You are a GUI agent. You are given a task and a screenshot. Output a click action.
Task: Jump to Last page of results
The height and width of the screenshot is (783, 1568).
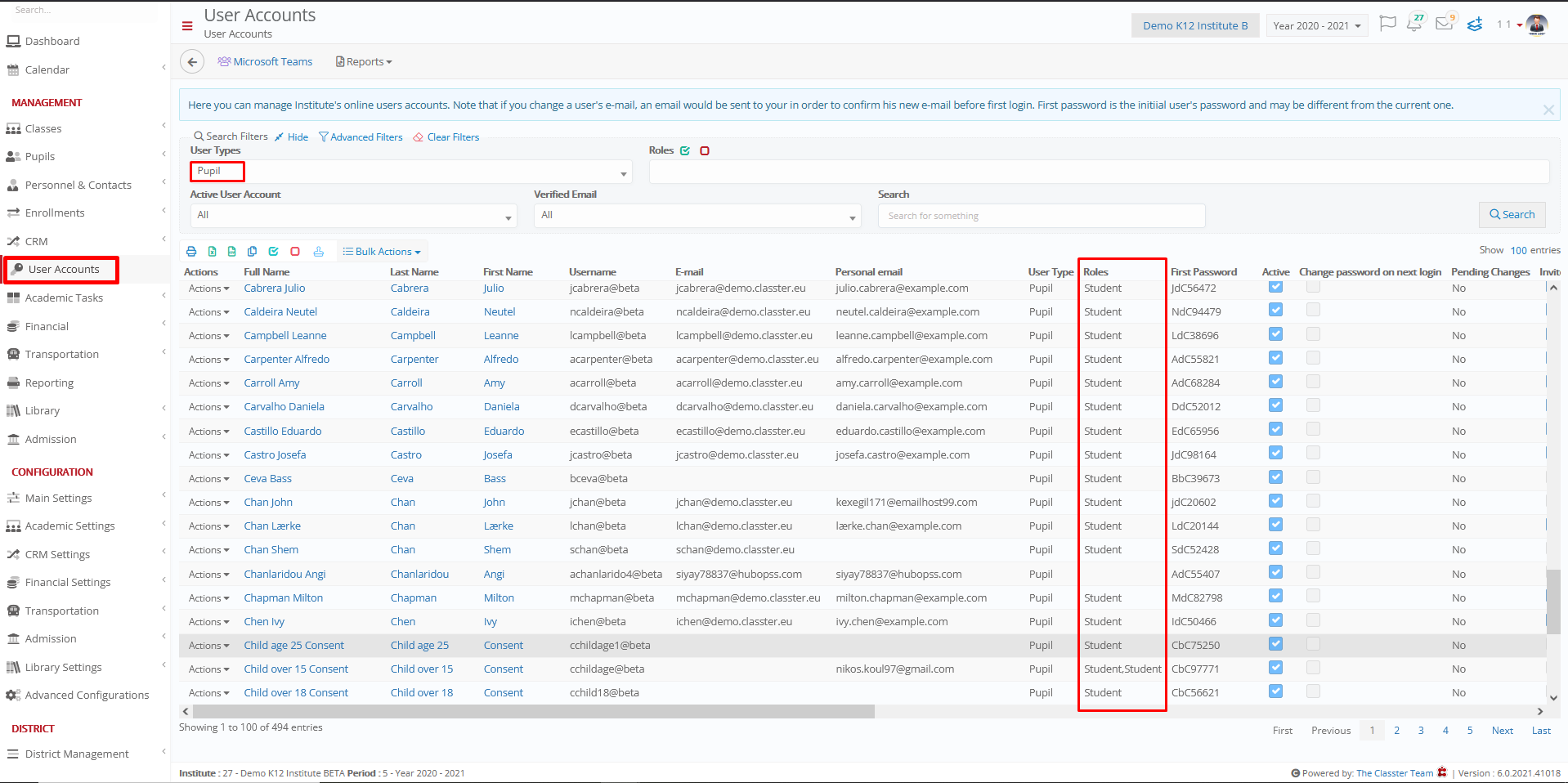(x=1541, y=731)
